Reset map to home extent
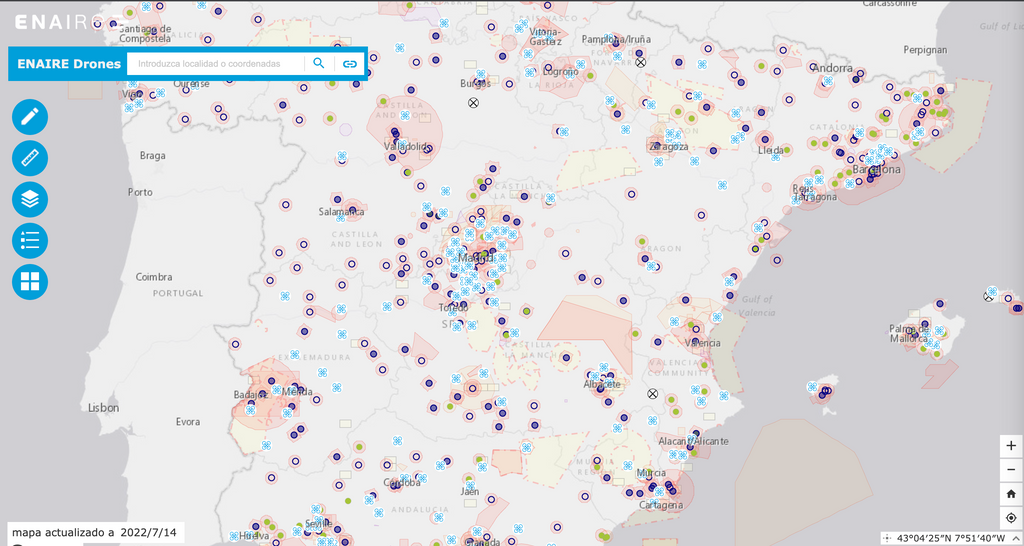1024x546 pixels. (1011, 494)
